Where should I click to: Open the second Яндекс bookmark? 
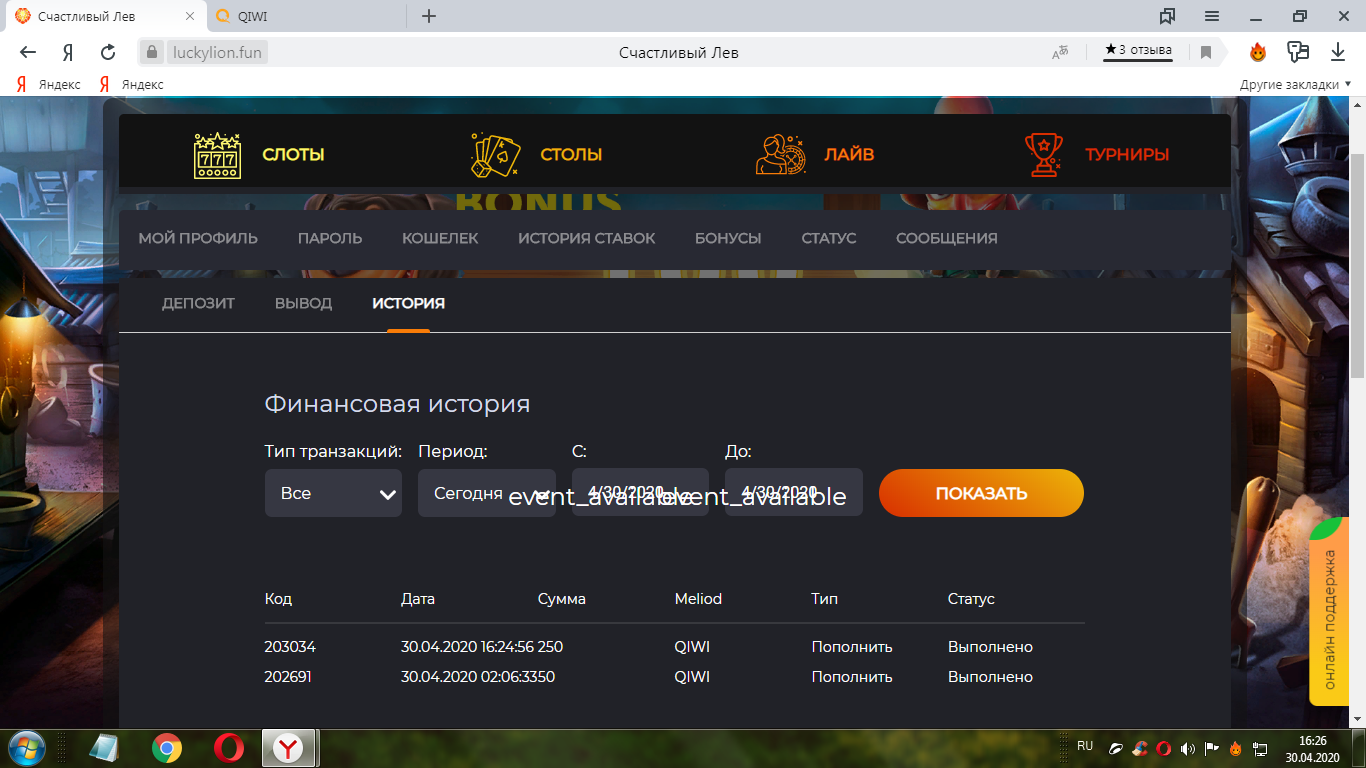[131, 85]
